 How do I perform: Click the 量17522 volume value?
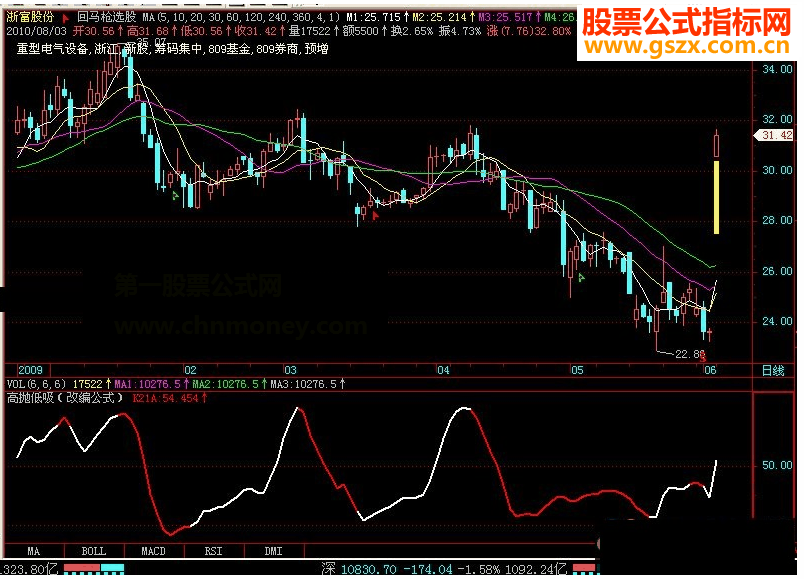click(313, 31)
